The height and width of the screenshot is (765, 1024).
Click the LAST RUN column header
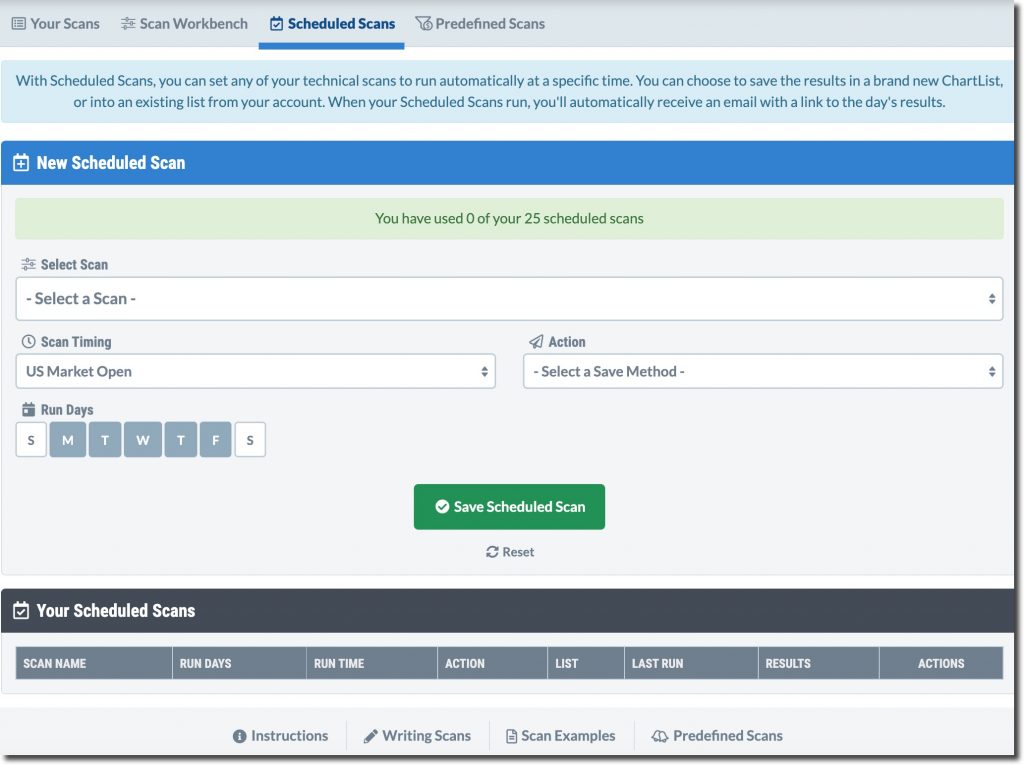point(691,663)
